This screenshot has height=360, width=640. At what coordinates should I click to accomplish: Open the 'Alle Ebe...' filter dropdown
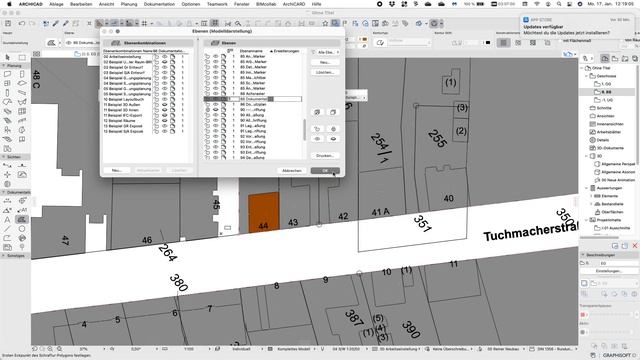coord(325,52)
